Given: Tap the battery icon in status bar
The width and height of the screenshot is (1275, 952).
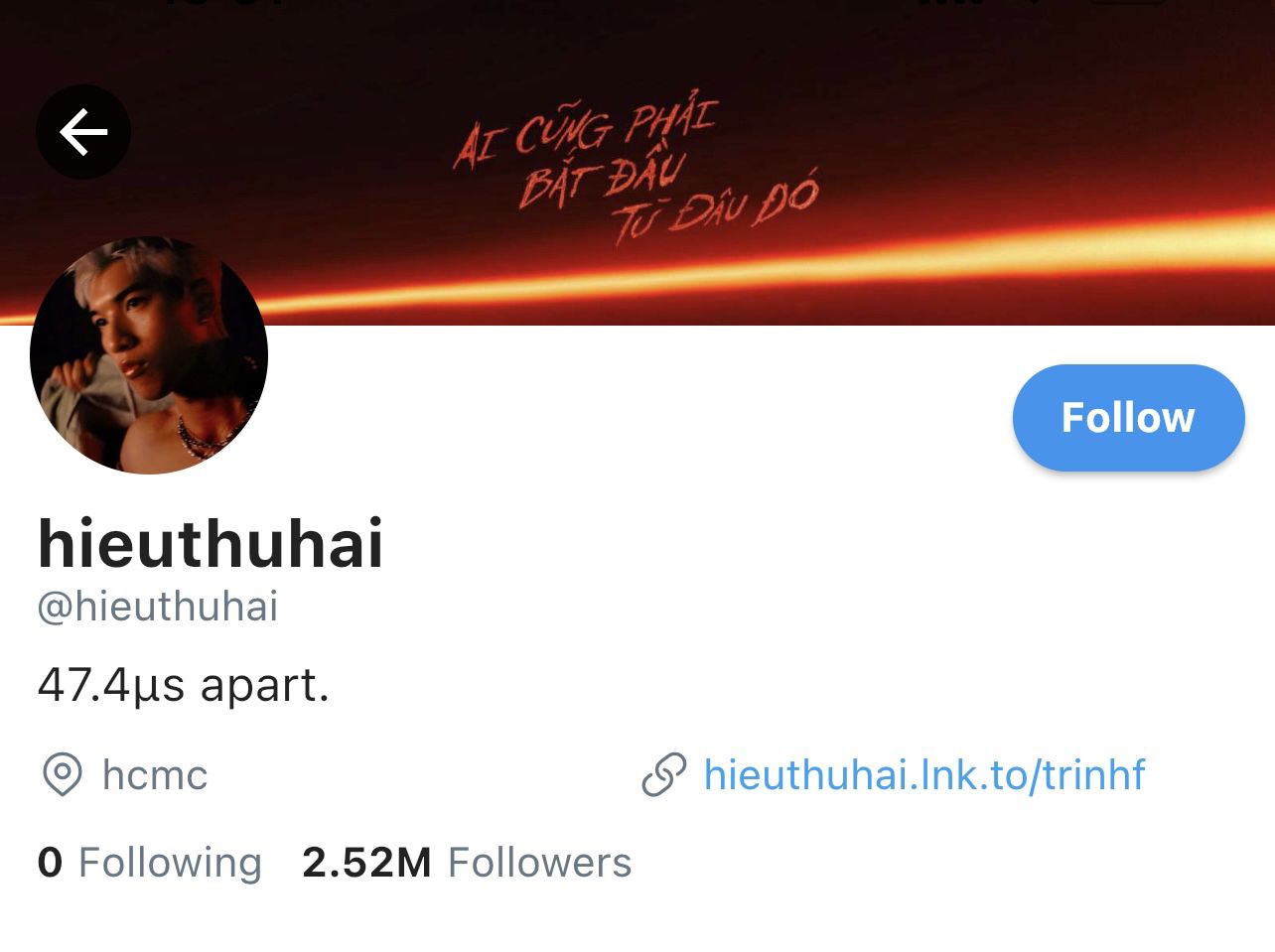Looking at the screenshot, I should pos(1127,2).
